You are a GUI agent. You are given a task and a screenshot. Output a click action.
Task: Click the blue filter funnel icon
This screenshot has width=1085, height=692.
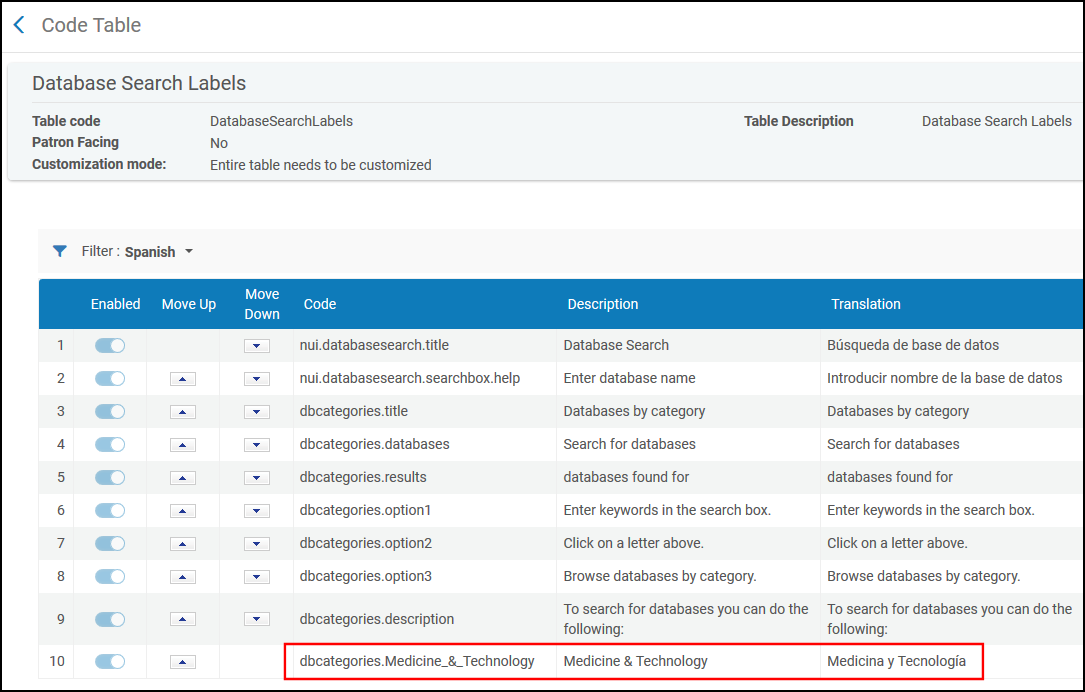coord(60,252)
